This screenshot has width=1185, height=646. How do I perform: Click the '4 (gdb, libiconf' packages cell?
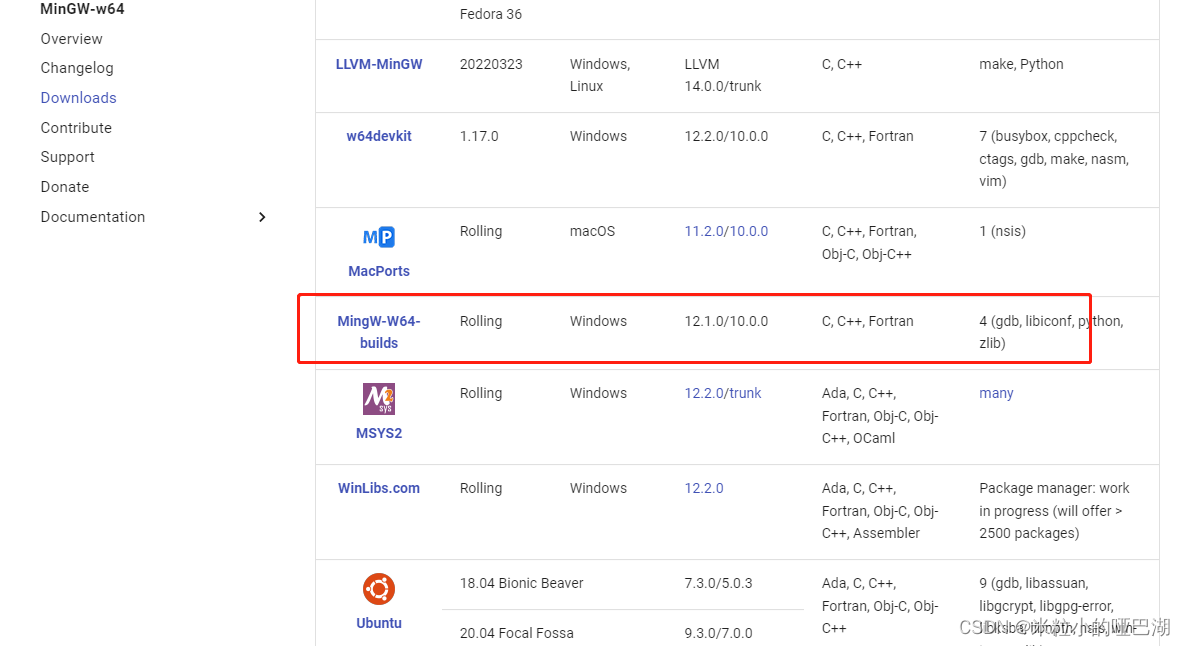1051,332
